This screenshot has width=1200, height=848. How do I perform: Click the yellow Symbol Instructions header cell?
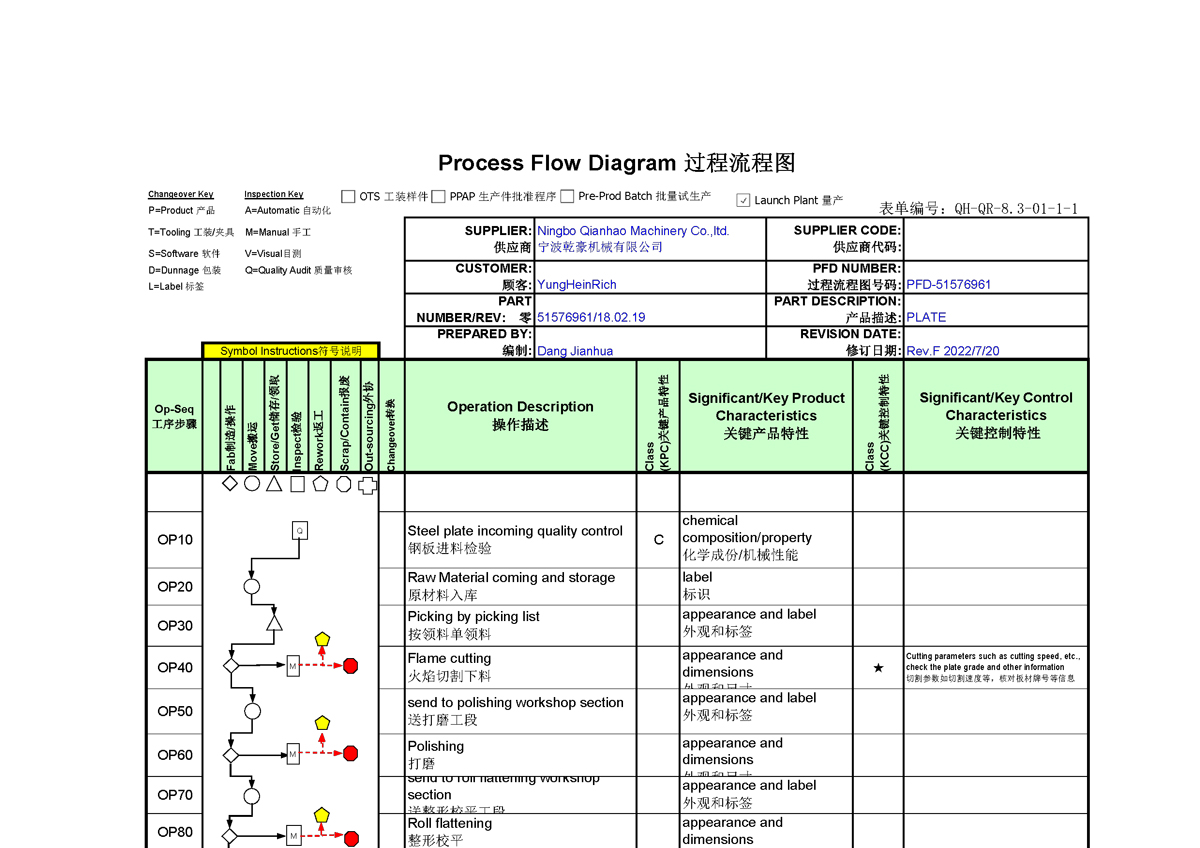point(291,351)
